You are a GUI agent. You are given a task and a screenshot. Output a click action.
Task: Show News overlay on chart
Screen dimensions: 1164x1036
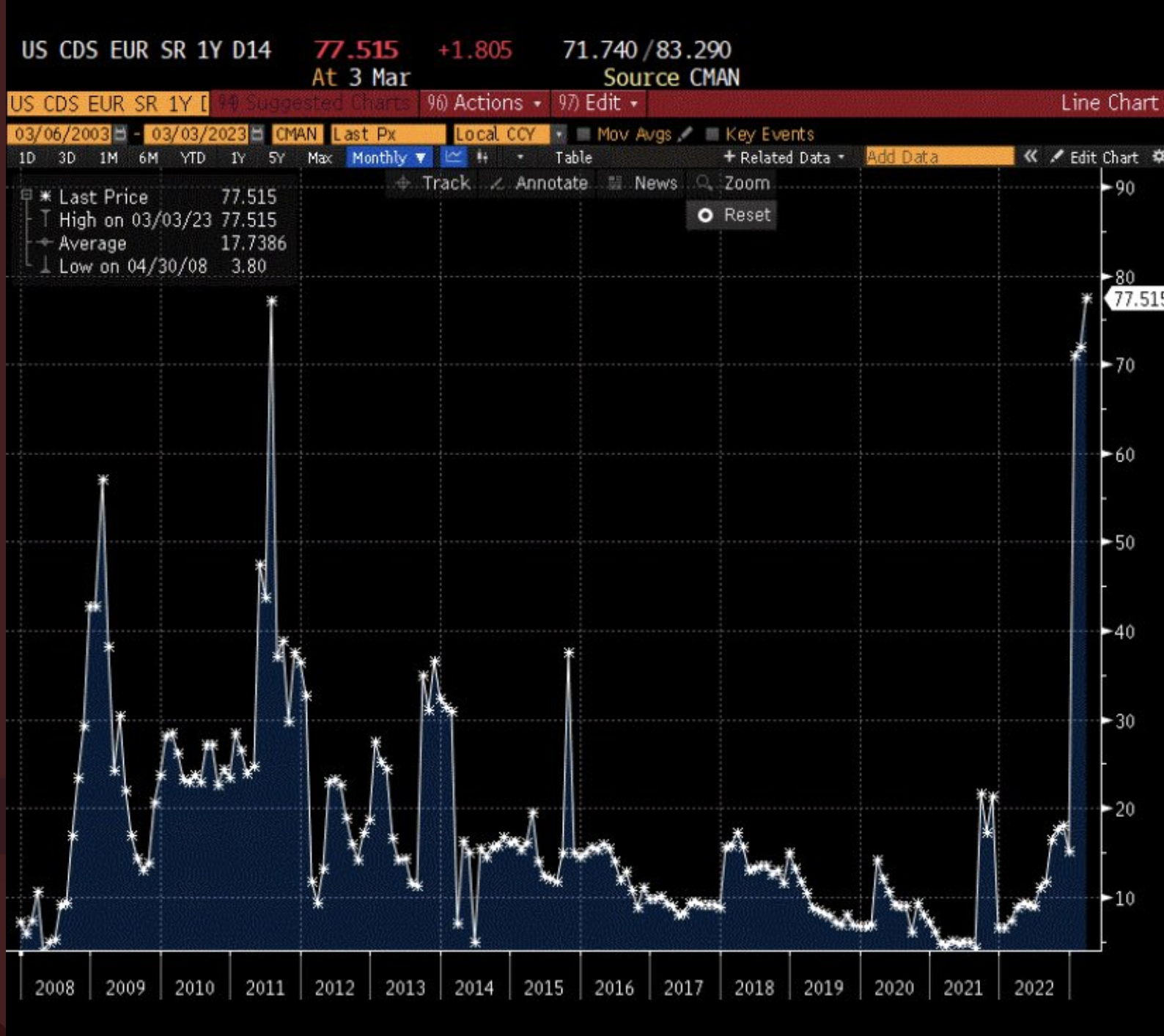click(644, 183)
